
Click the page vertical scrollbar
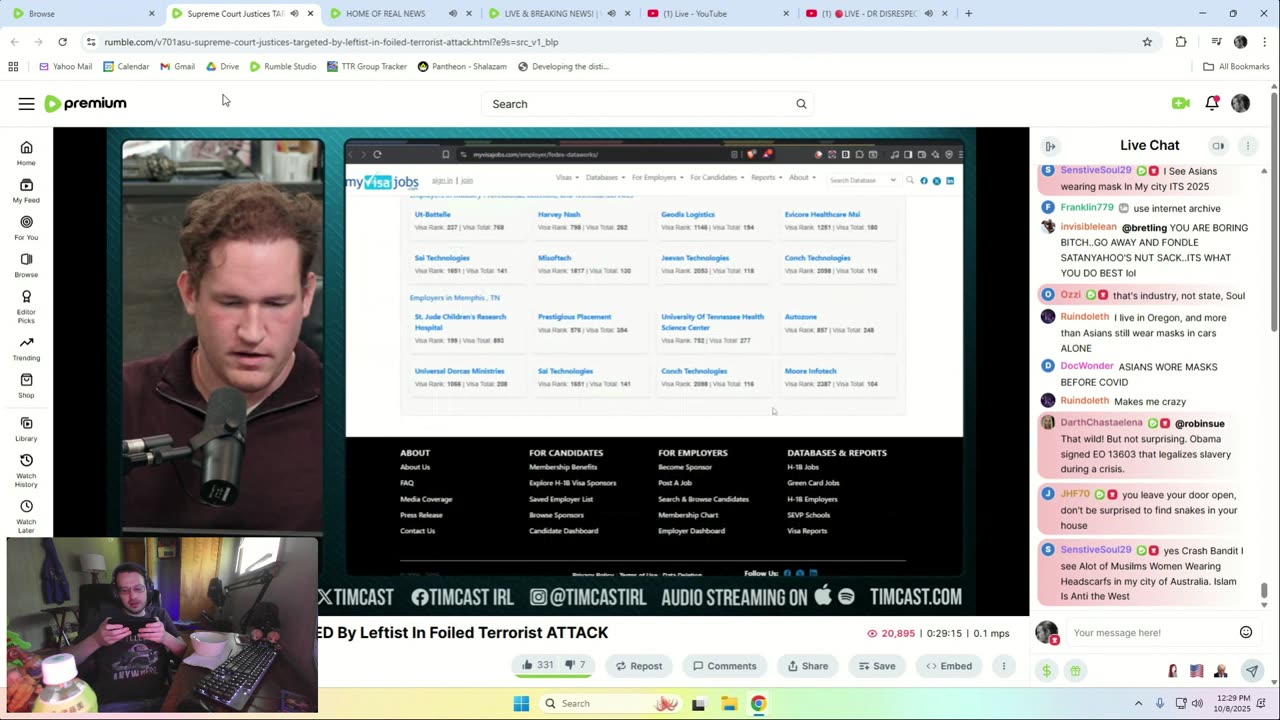pos(1274,210)
